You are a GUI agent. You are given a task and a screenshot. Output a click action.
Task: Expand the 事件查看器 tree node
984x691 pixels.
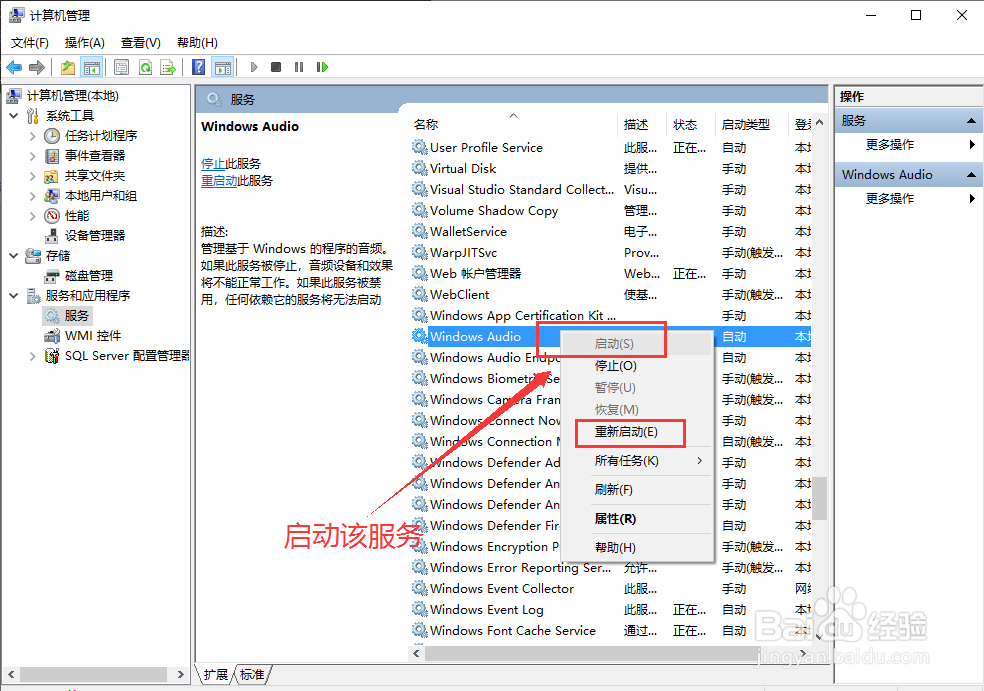pyautogui.click(x=33, y=156)
